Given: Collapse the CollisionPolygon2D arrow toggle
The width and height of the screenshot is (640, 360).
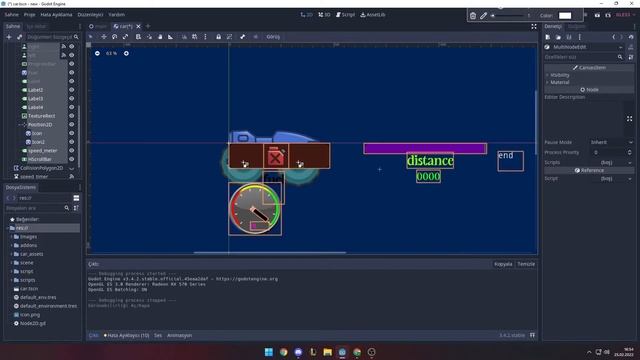Looking at the screenshot, I should (x=71, y=168).
